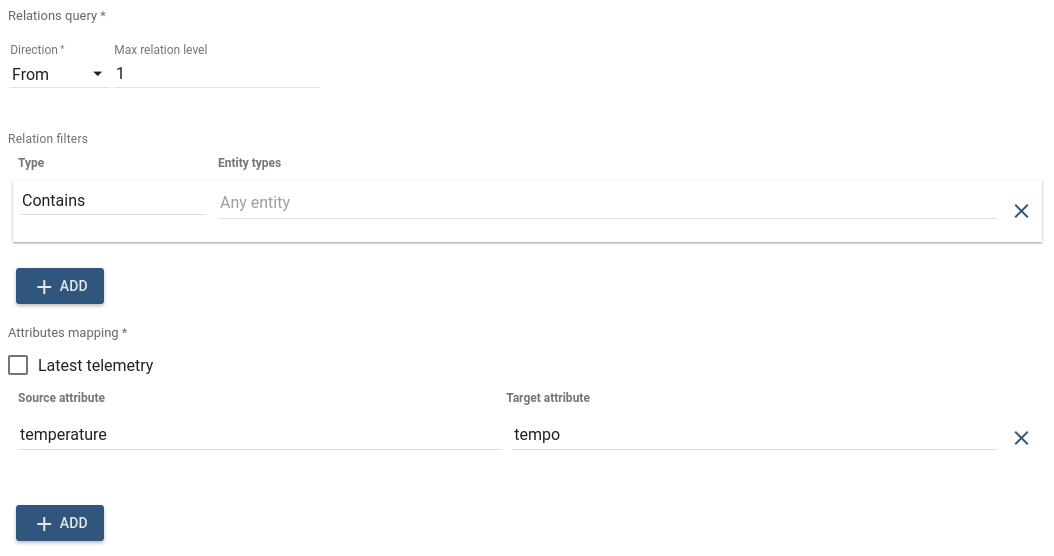Remove the Contains relation filter row

pyautogui.click(x=1021, y=211)
